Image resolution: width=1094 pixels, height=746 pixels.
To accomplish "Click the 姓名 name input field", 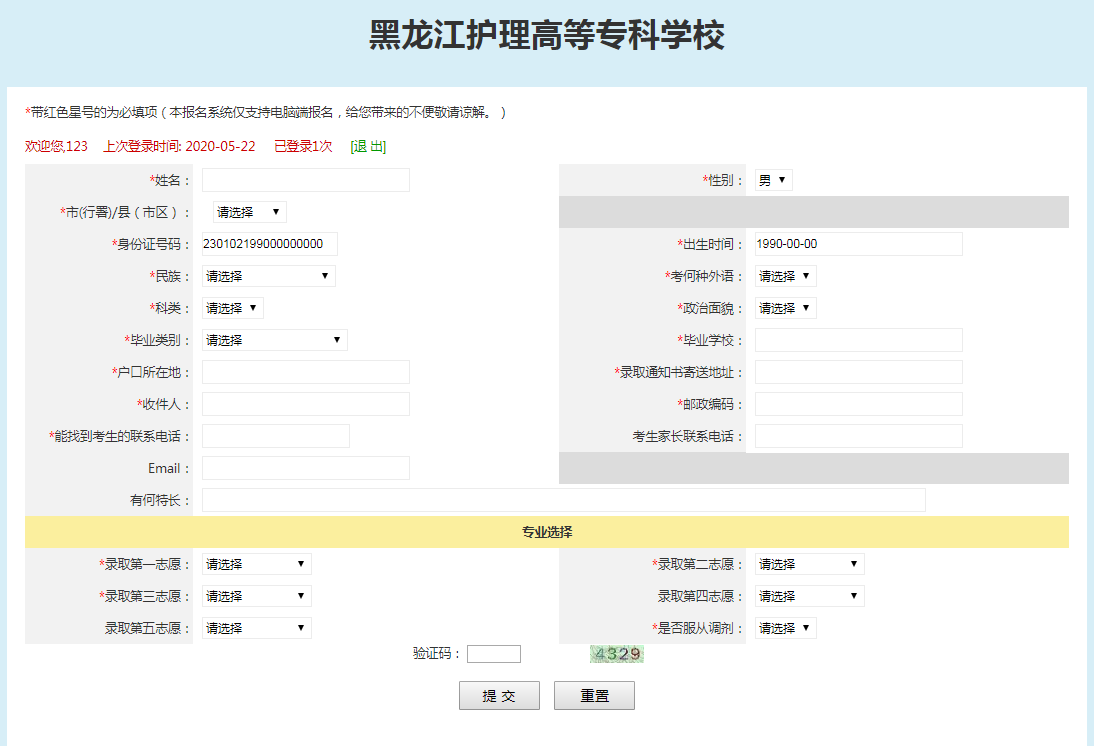I will click(305, 180).
